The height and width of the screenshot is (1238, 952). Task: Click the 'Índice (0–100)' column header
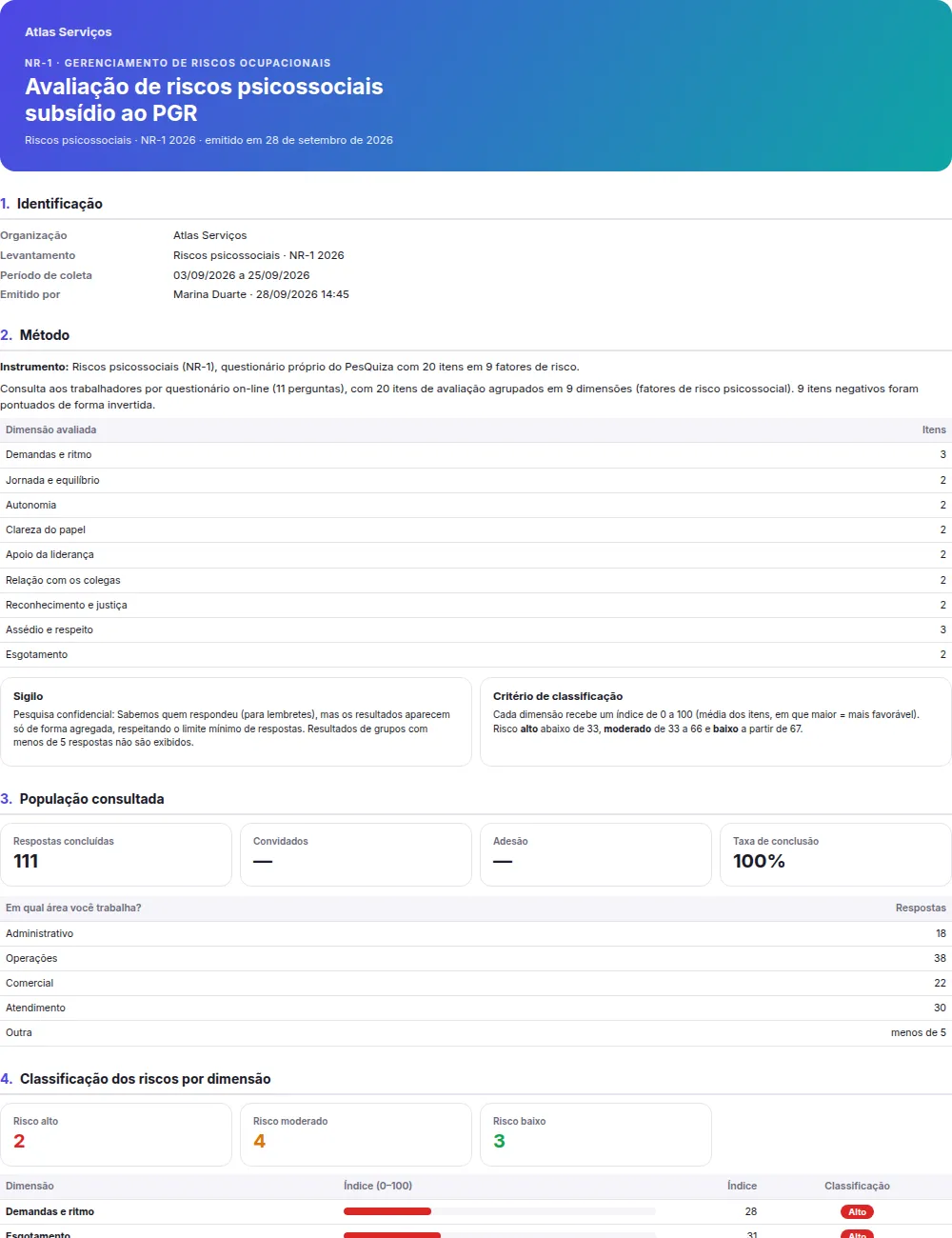coord(378,1186)
